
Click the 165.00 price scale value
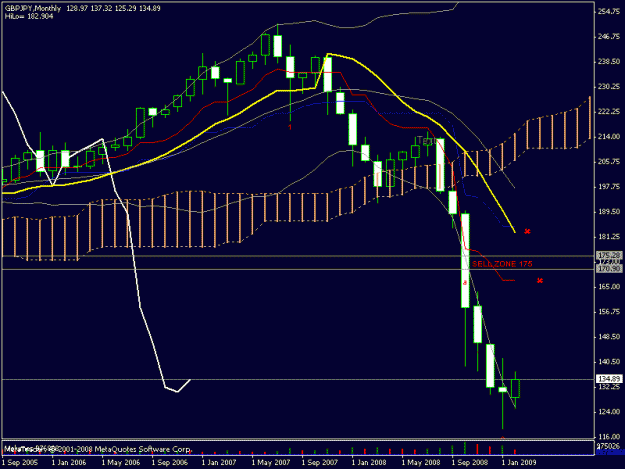[x=609, y=287]
